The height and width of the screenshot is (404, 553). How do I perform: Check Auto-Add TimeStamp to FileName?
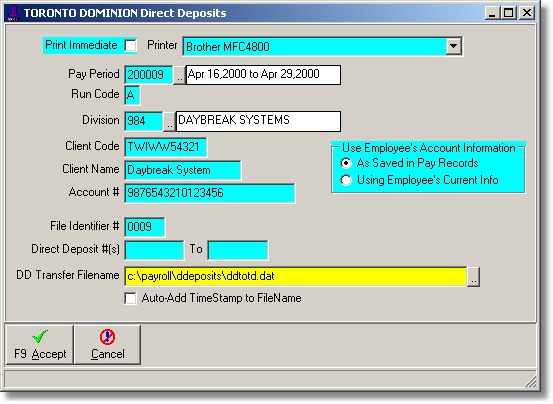coord(130,298)
